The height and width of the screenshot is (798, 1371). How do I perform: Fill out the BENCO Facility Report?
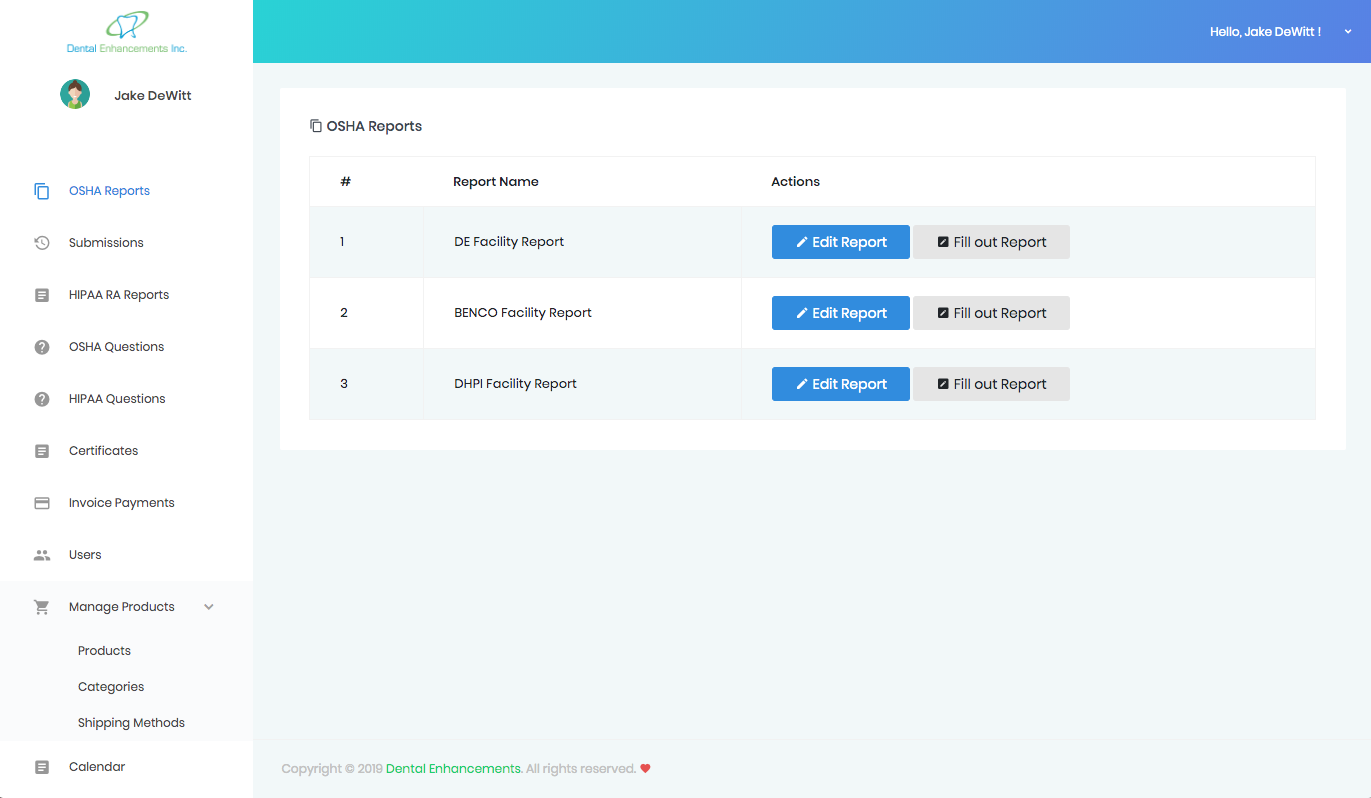coord(991,313)
